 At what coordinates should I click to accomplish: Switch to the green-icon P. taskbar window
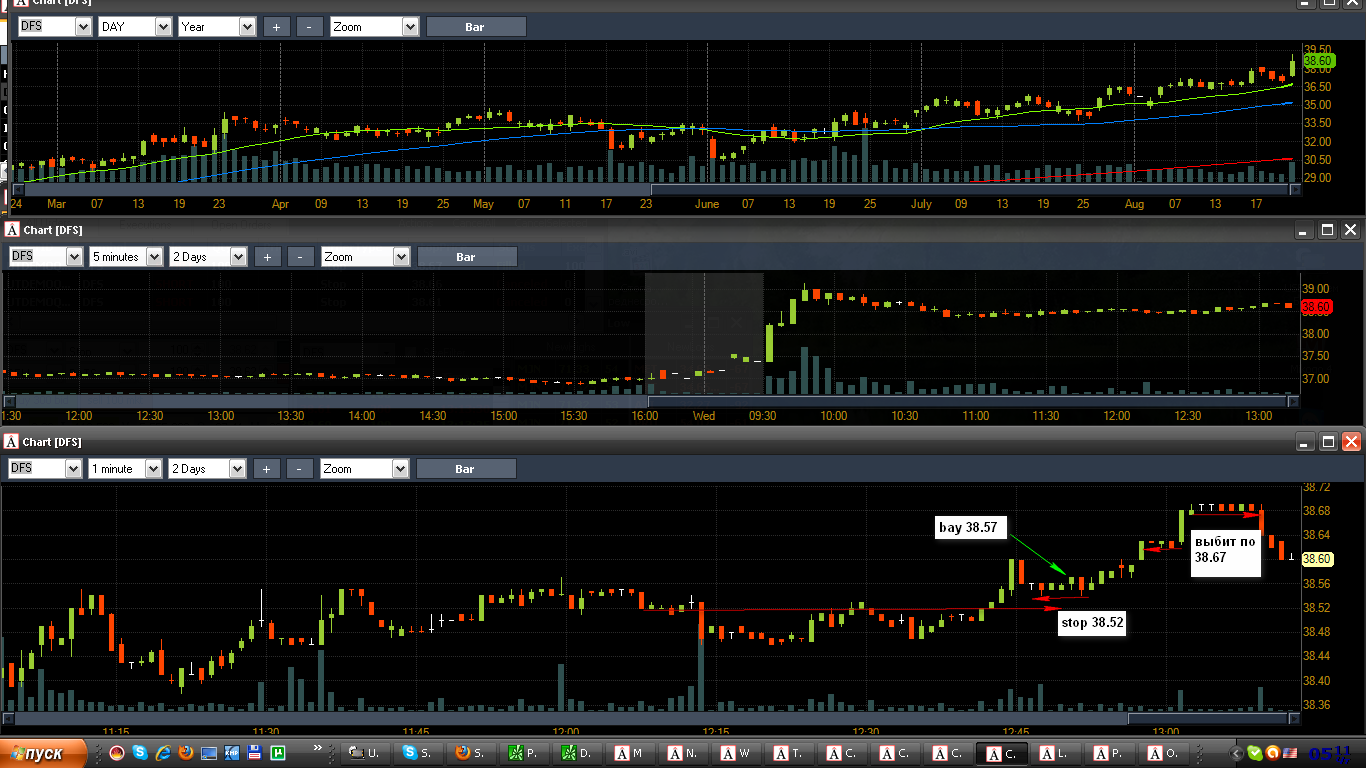pyautogui.click(x=524, y=753)
